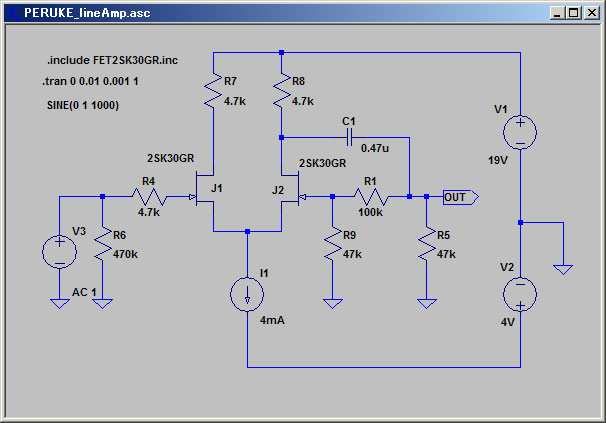Select the R1 100k feedback resistor
Image resolution: width=606 pixels, height=423 pixels.
[371, 197]
